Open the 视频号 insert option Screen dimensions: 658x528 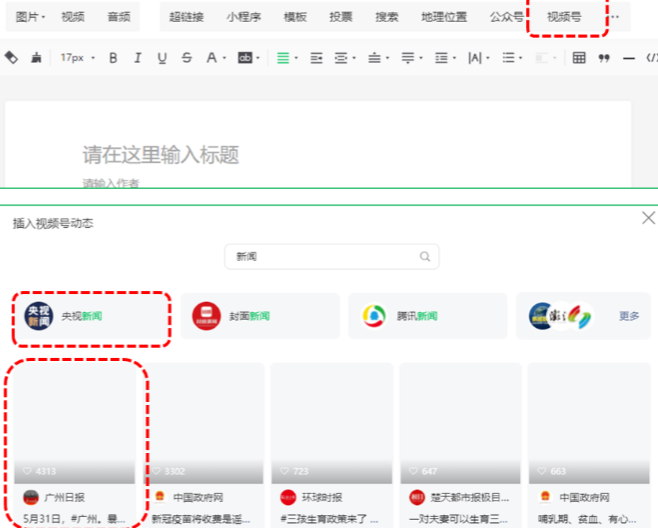click(564, 17)
